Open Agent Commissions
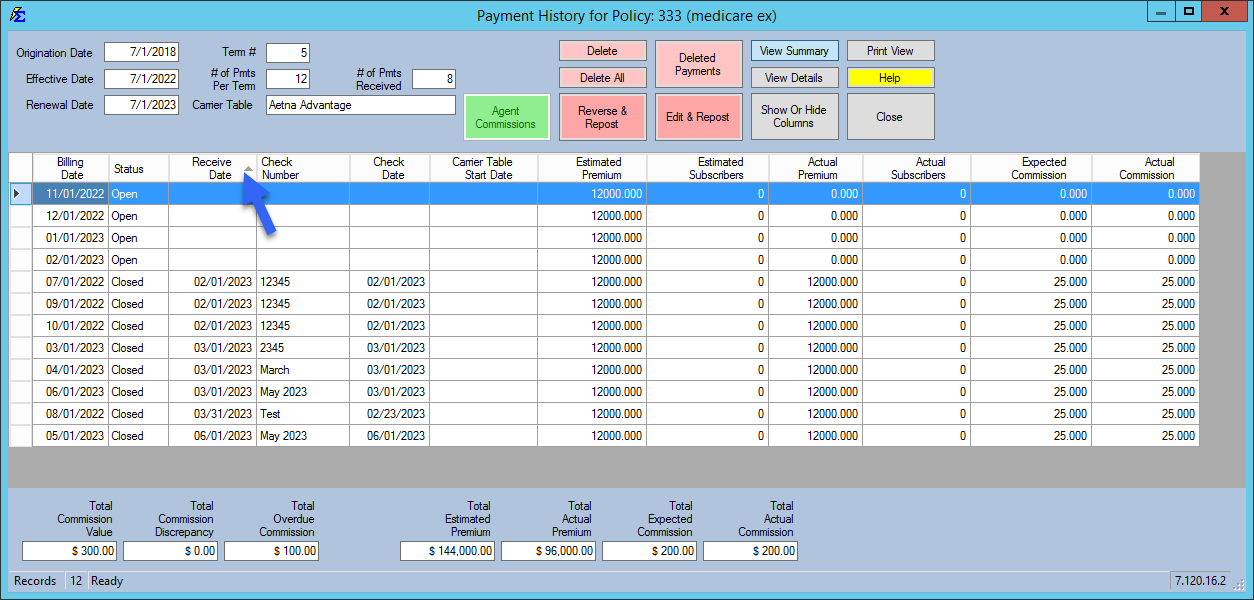This screenshot has width=1254, height=600. click(506, 116)
